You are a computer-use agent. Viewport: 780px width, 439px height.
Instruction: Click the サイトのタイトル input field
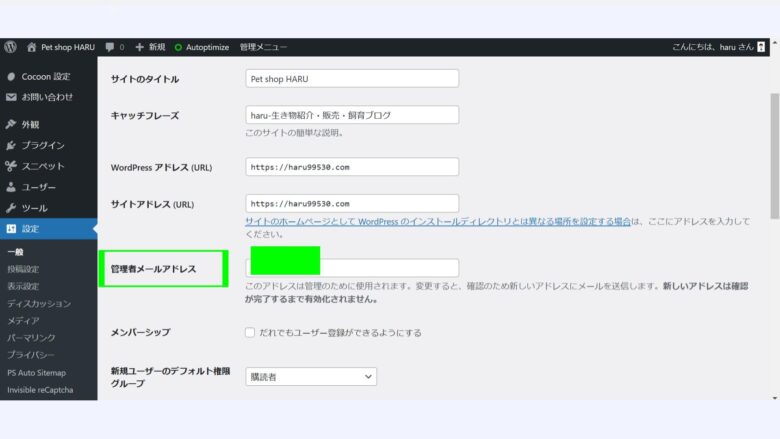point(352,79)
